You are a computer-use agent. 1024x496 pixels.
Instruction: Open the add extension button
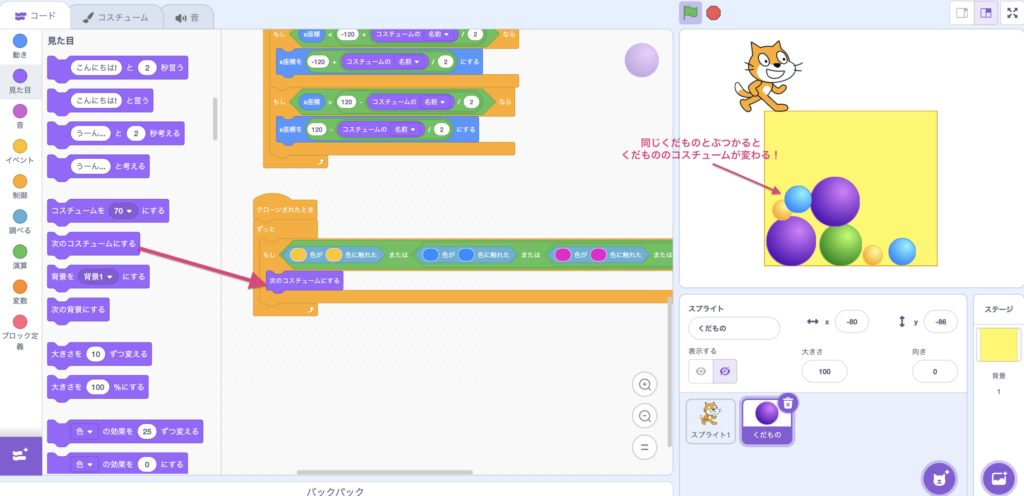click(x=20, y=455)
